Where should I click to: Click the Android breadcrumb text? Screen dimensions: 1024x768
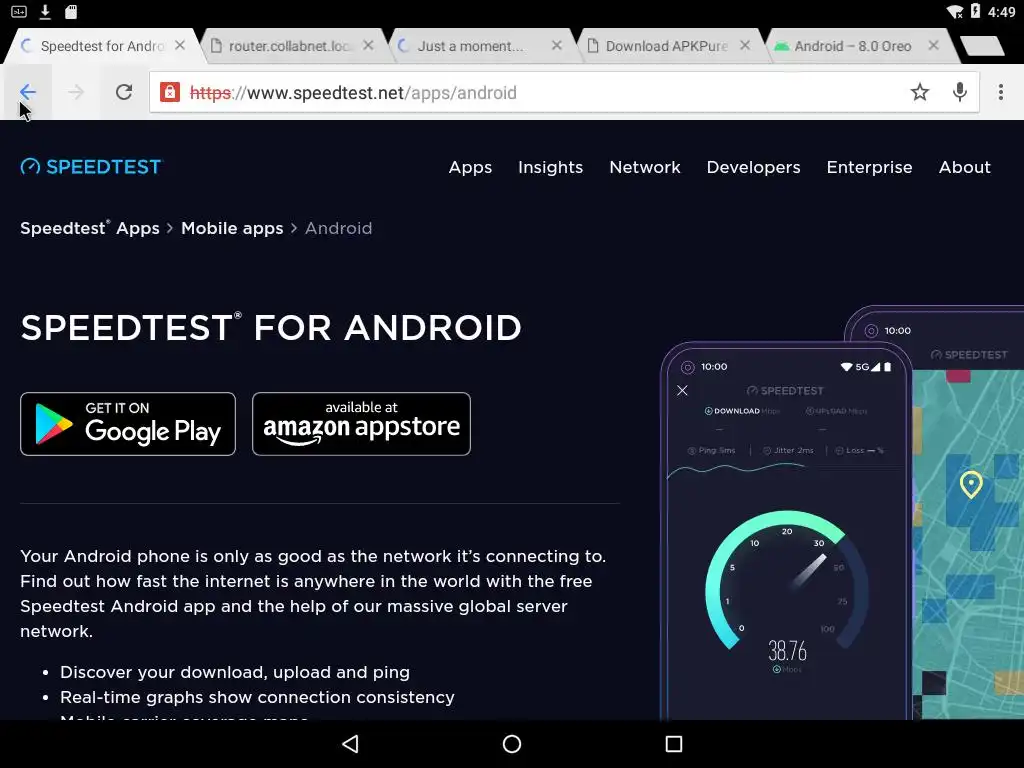[338, 228]
